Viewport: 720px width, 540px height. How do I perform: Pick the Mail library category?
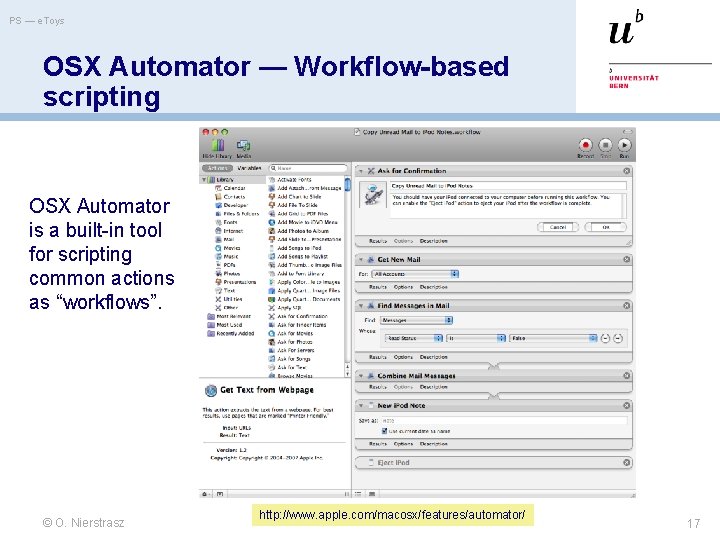click(x=225, y=239)
